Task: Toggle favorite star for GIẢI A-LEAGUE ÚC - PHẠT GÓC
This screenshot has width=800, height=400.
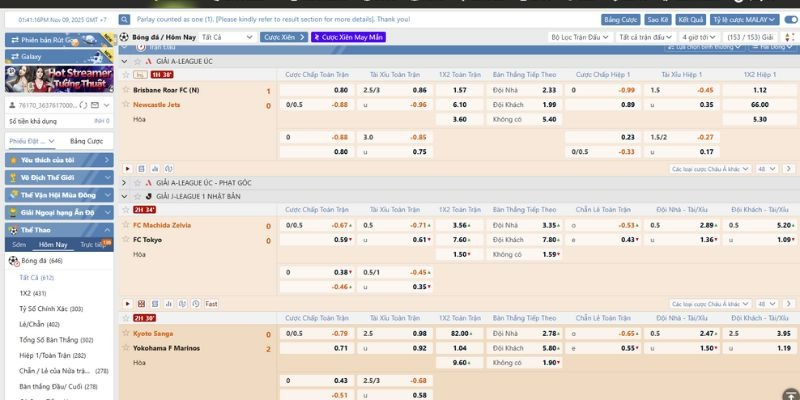Action: (138, 184)
